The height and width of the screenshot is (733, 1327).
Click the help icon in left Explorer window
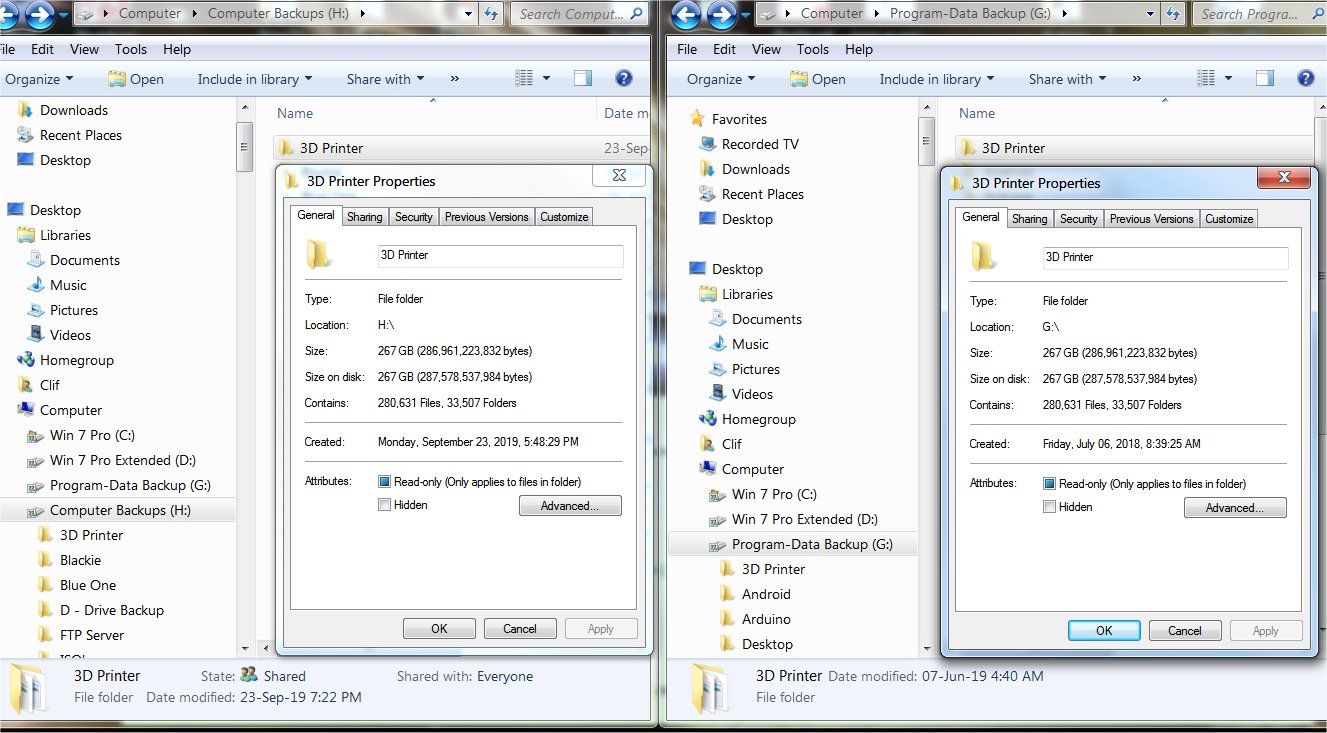point(623,79)
